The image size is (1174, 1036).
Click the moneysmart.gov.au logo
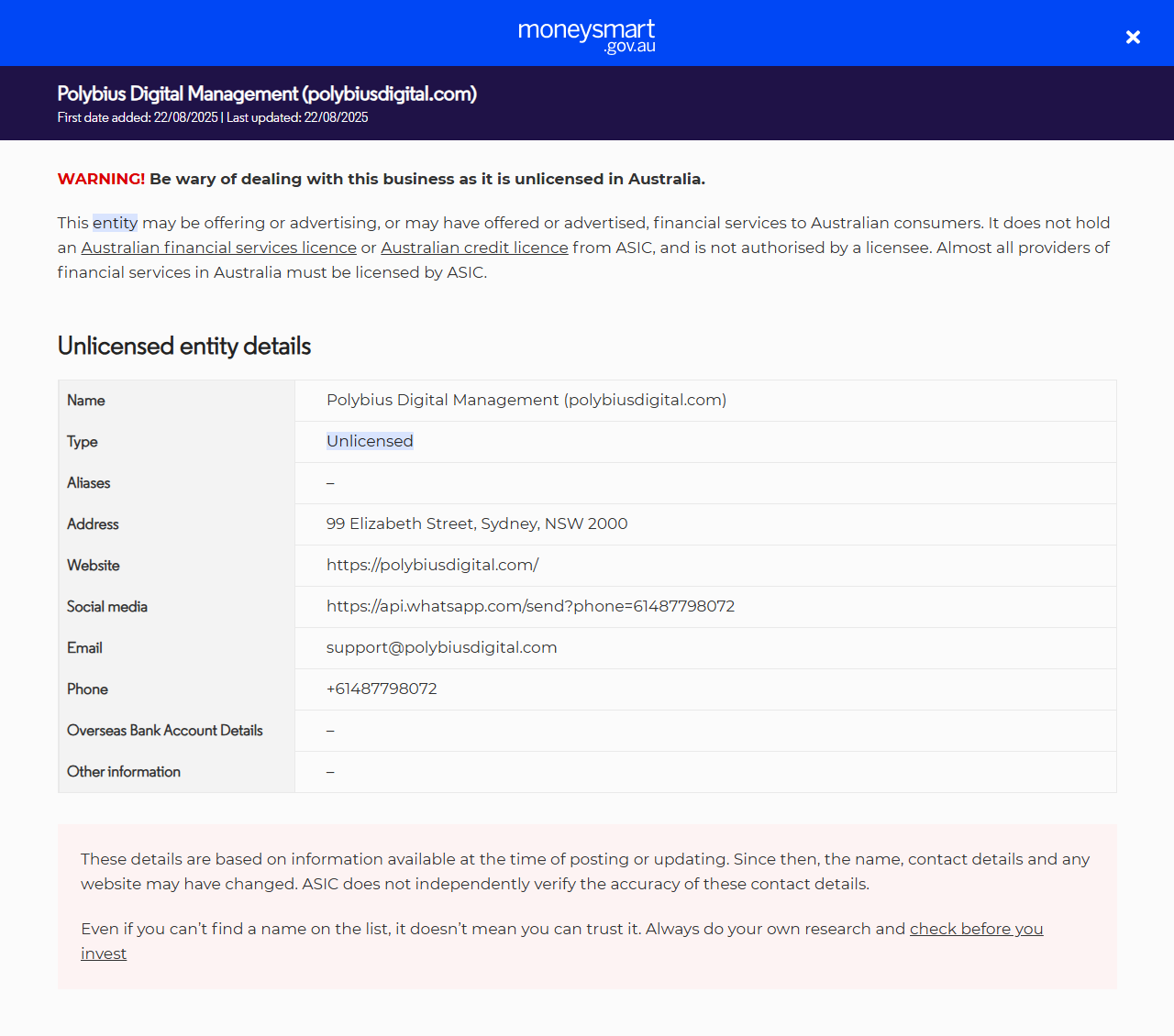coord(587,35)
